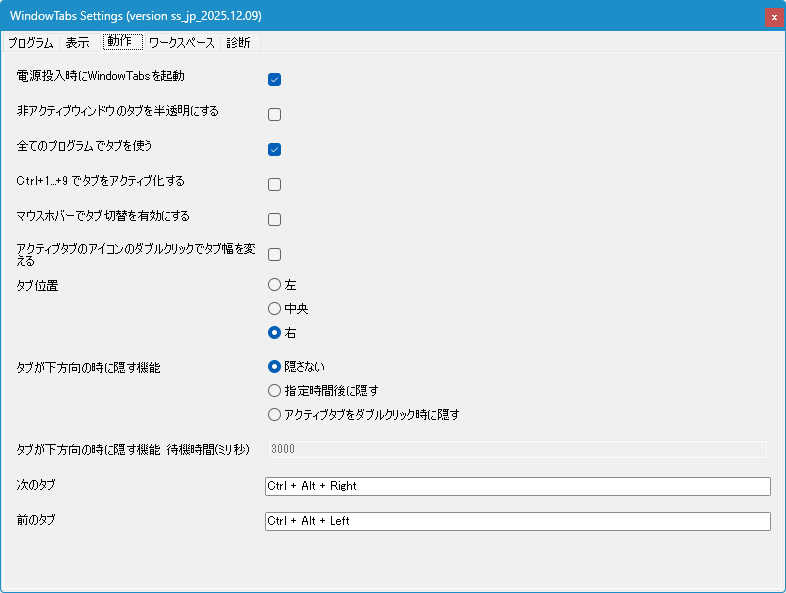Click the タブが下方向の時に隠す機能 label above the 待機時間 row

coord(88,368)
